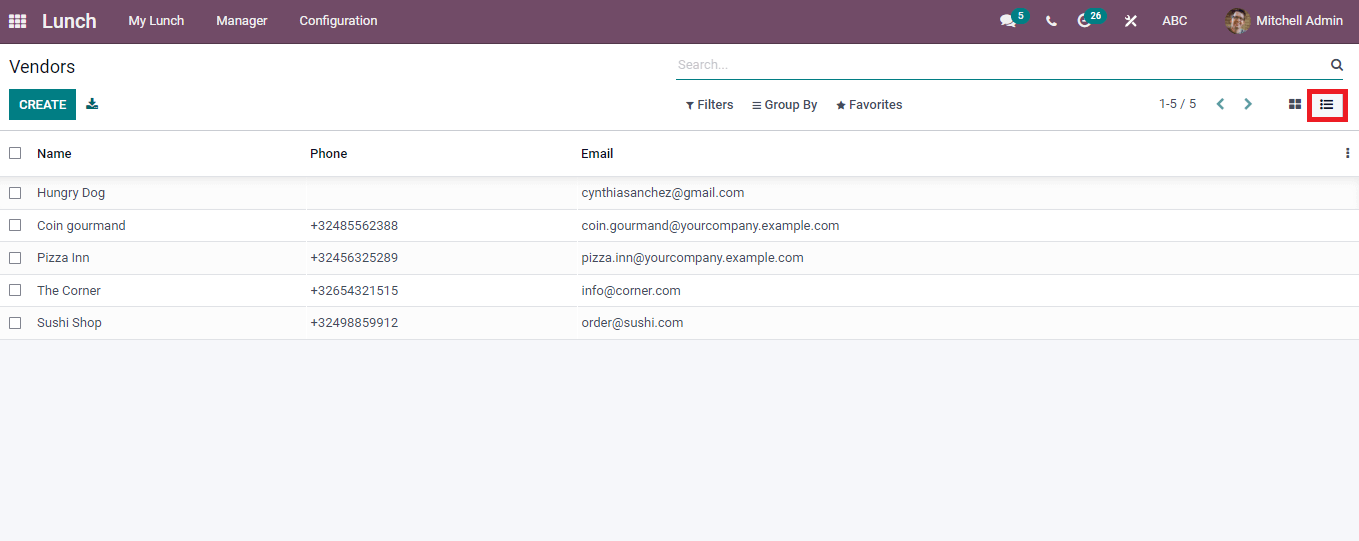1359x541 pixels.
Task: Click Mitchell Admin avatar picture
Action: click(1238, 21)
